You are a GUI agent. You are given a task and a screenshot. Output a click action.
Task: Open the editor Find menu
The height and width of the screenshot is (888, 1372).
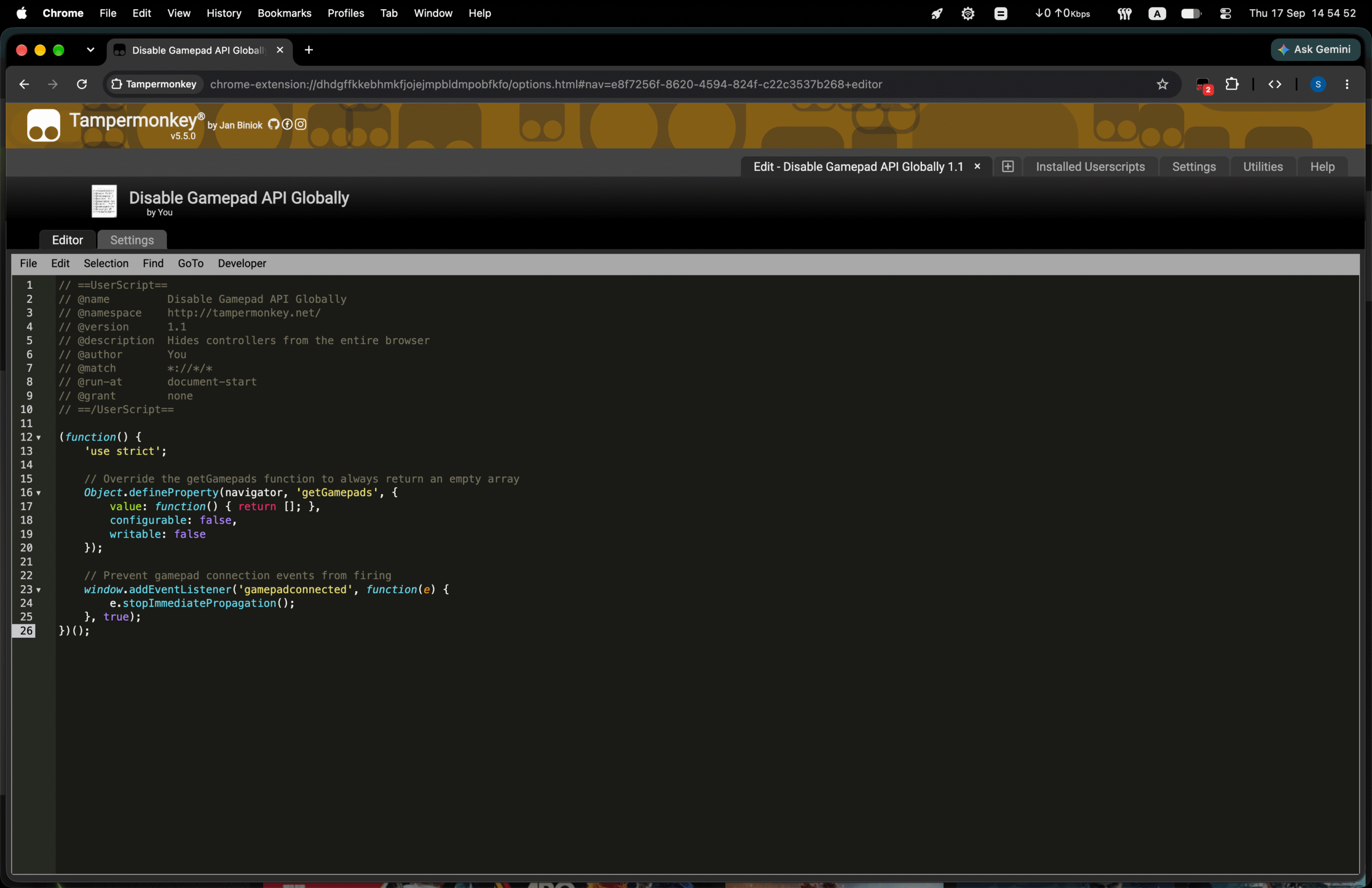point(153,264)
